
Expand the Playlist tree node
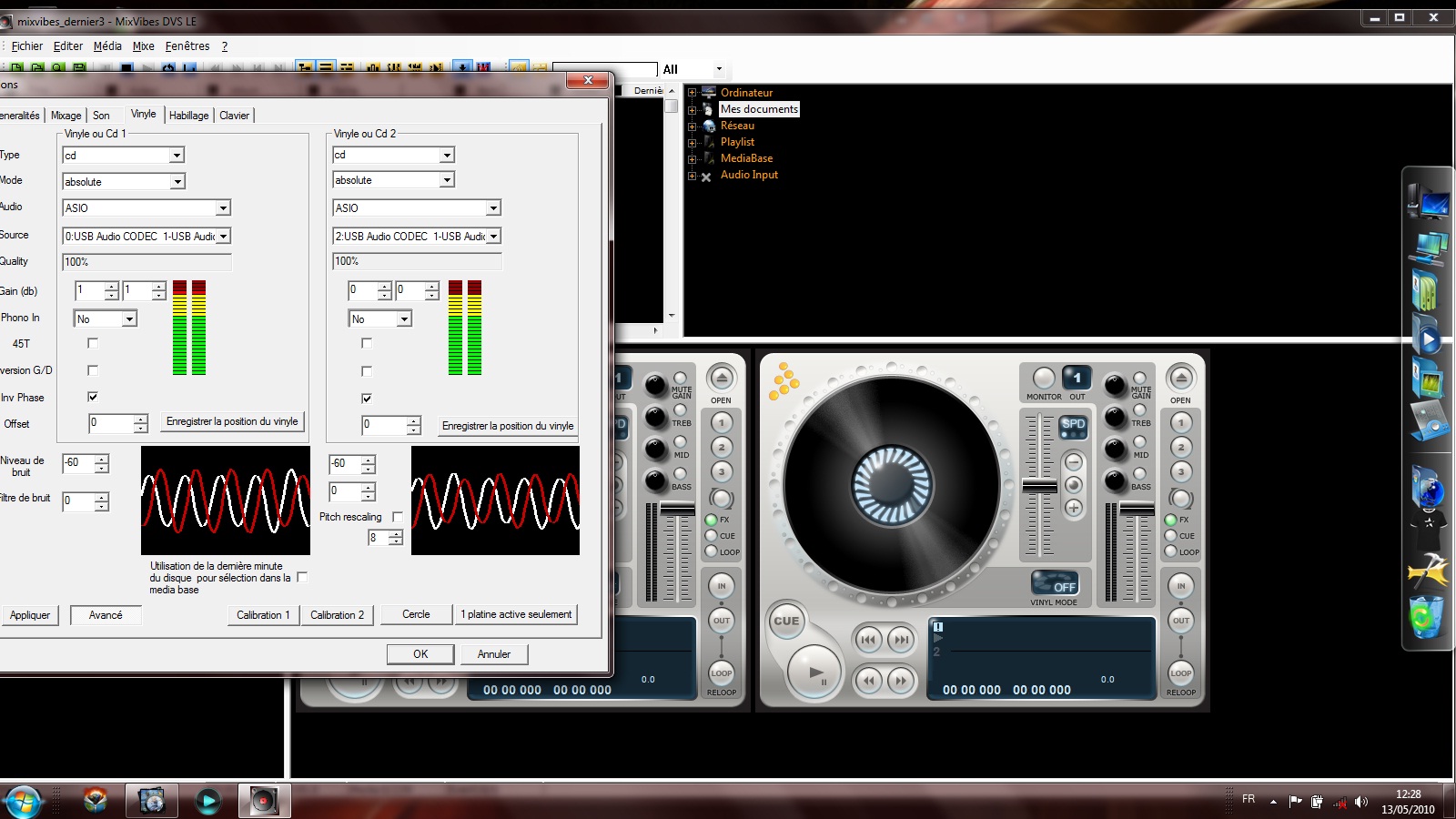(x=692, y=143)
